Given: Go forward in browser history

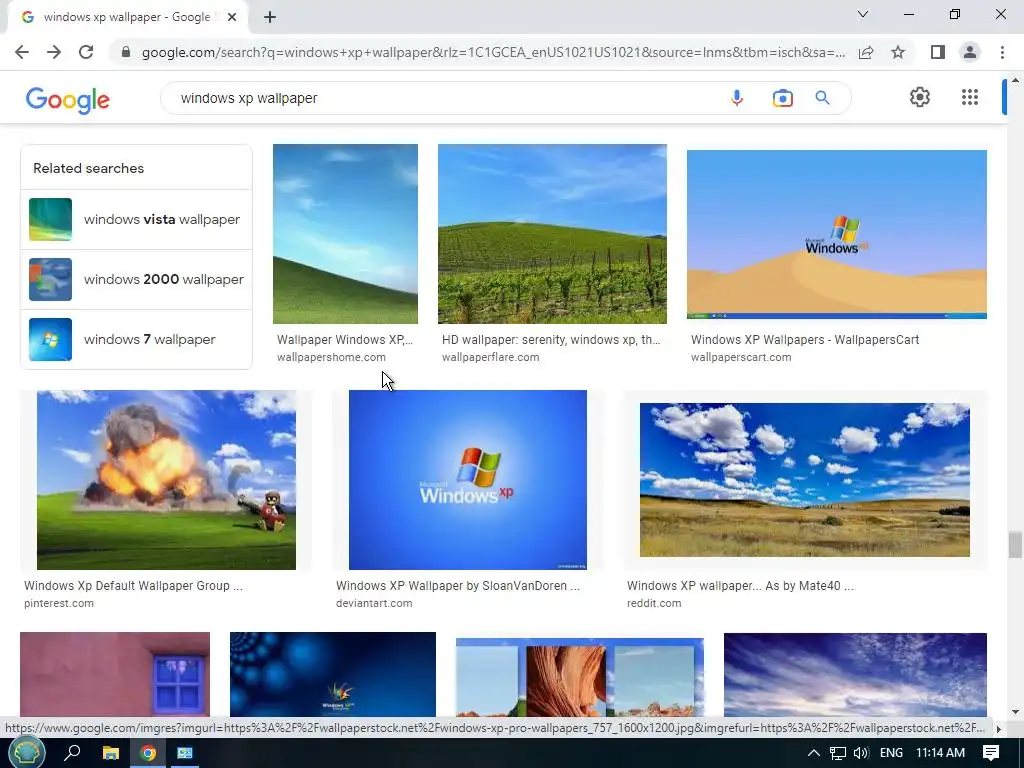Looking at the screenshot, I should tap(54, 52).
